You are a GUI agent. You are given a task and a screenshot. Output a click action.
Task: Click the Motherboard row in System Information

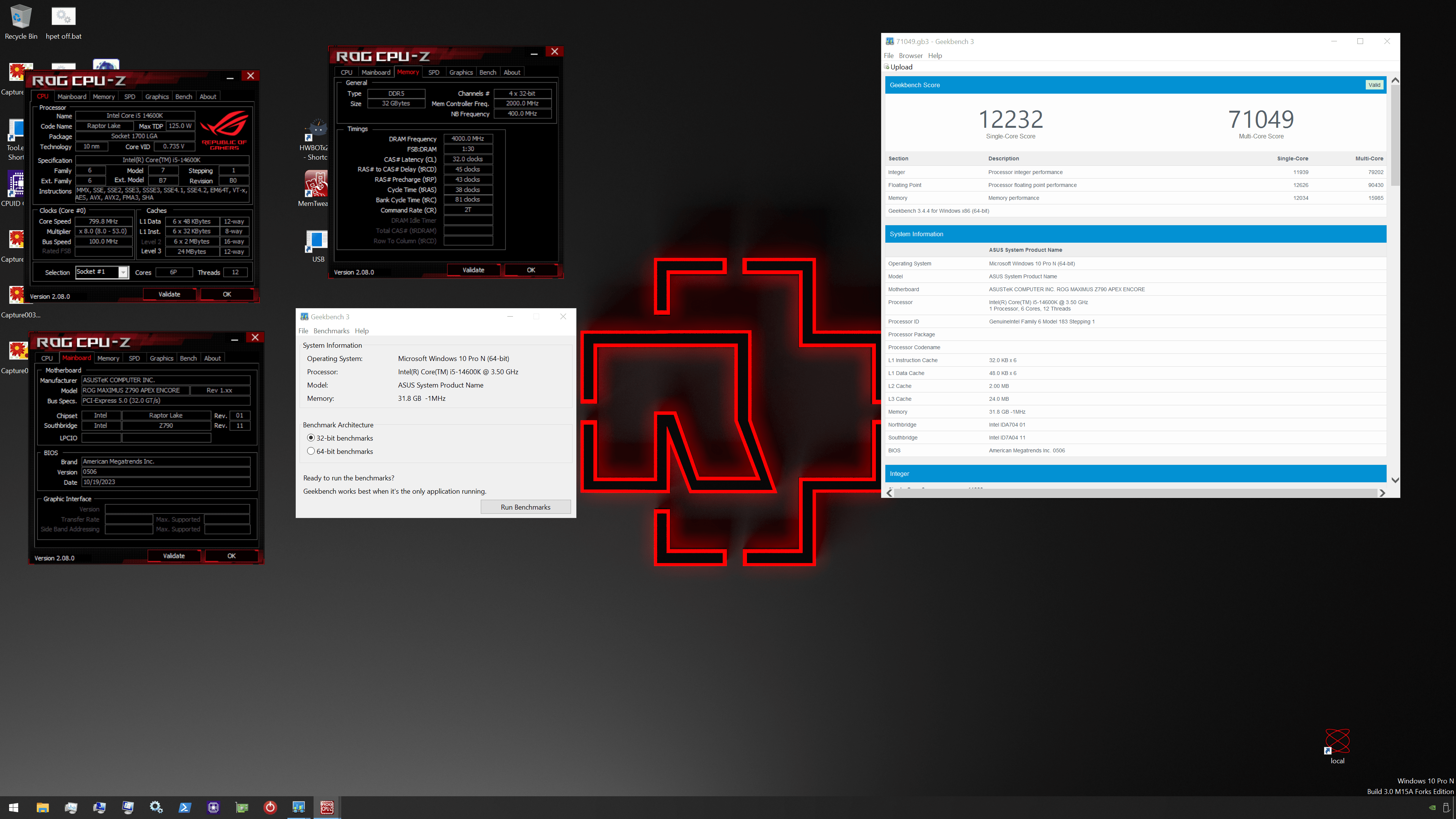pyautogui.click(x=1136, y=289)
